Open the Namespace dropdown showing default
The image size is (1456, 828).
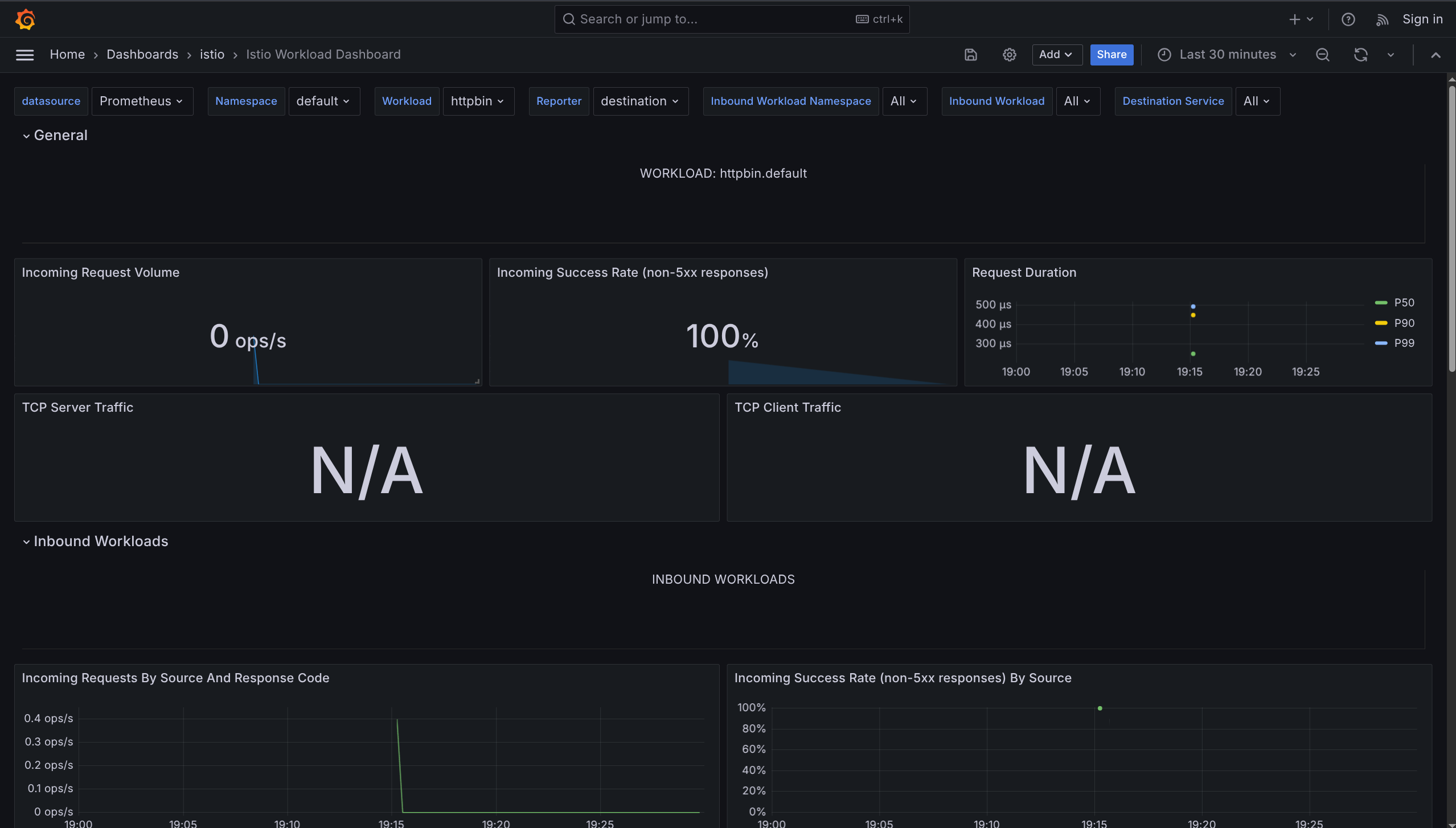coord(324,101)
